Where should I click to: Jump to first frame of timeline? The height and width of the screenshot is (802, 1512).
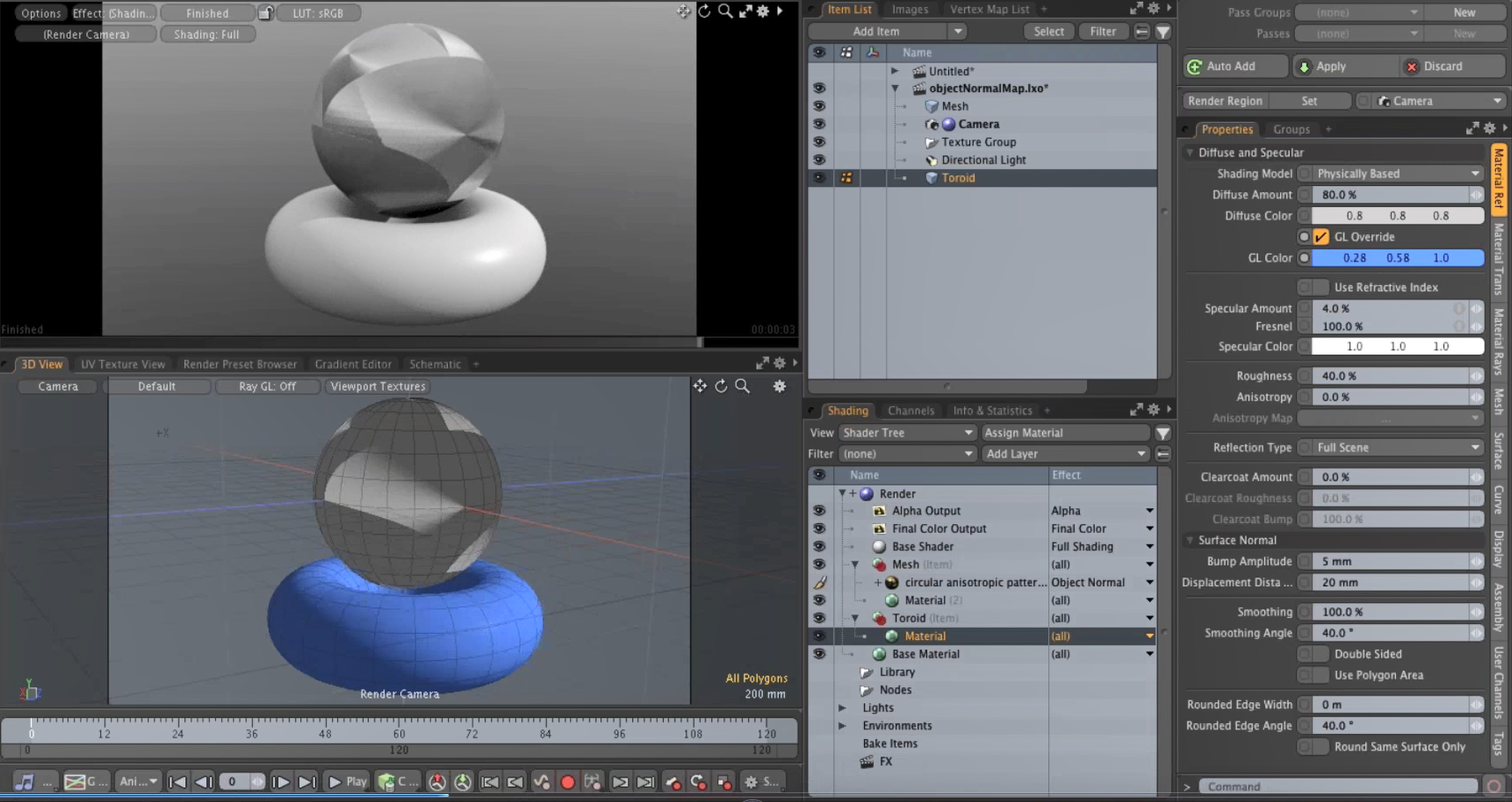click(x=177, y=782)
